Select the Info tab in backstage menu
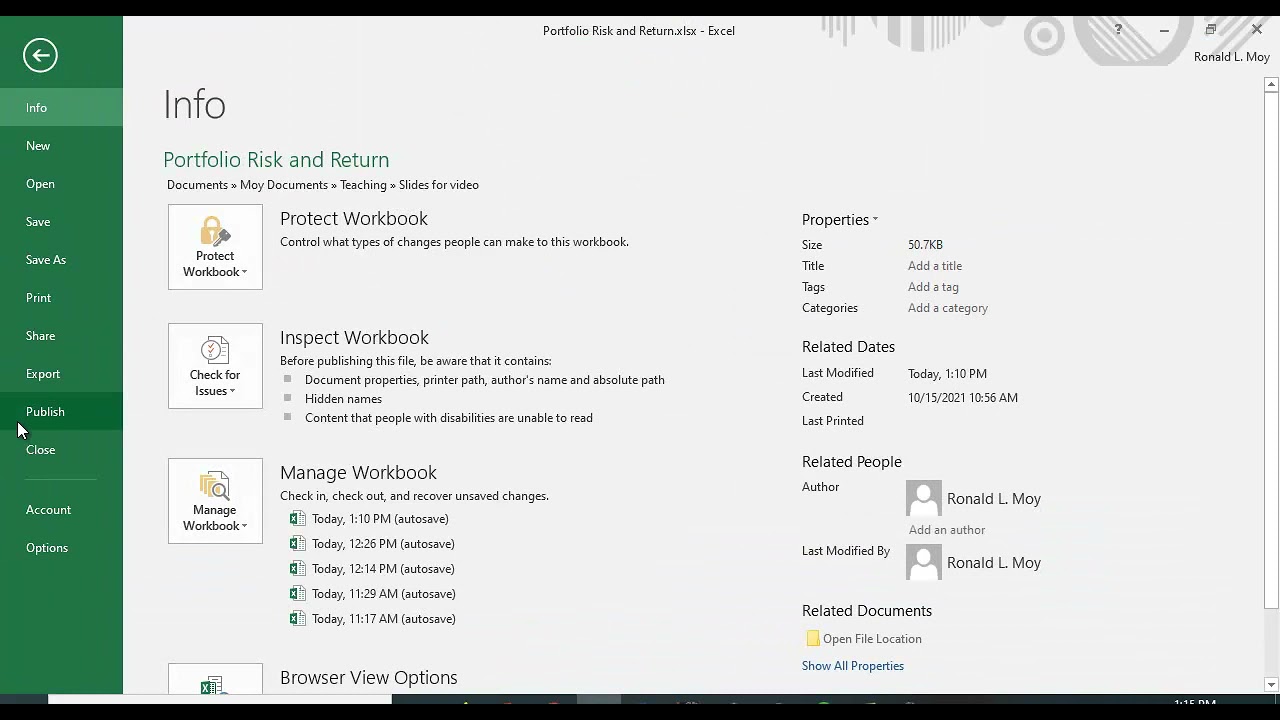 [61, 108]
